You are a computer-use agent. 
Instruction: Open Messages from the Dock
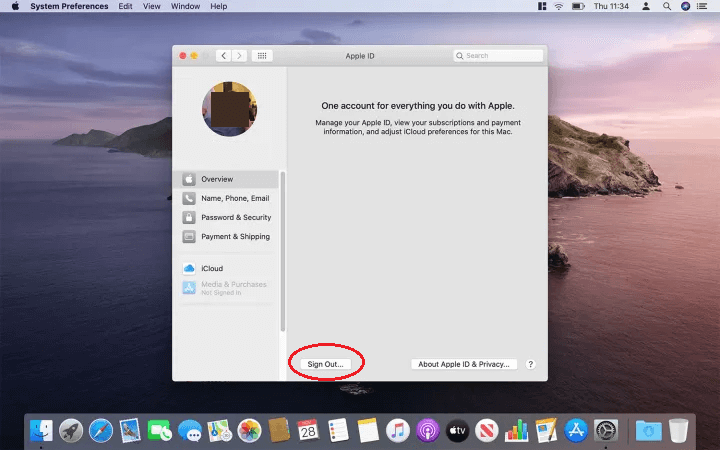[x=190, y=431]
